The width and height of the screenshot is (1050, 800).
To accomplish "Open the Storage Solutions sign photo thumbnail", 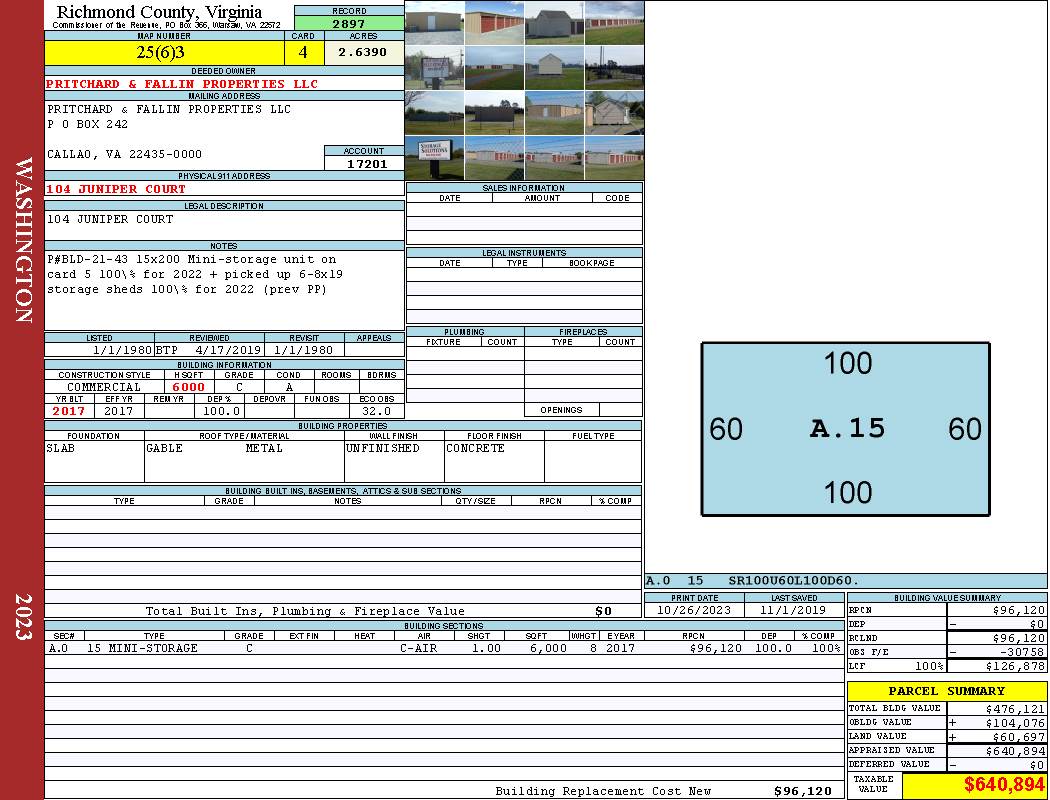I will (x=434, y=157).
